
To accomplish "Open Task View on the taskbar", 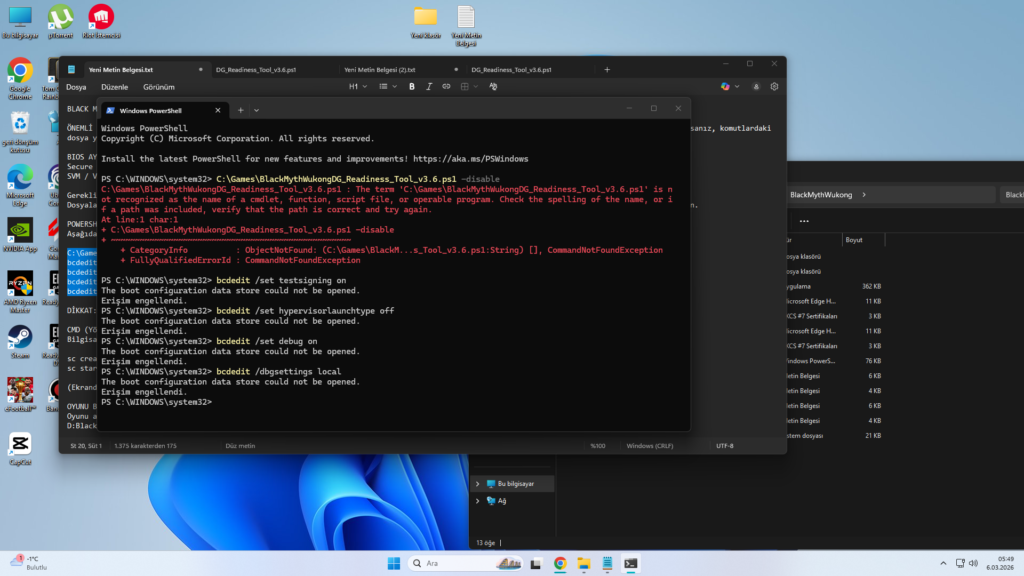I will click(x=536, y=564).
